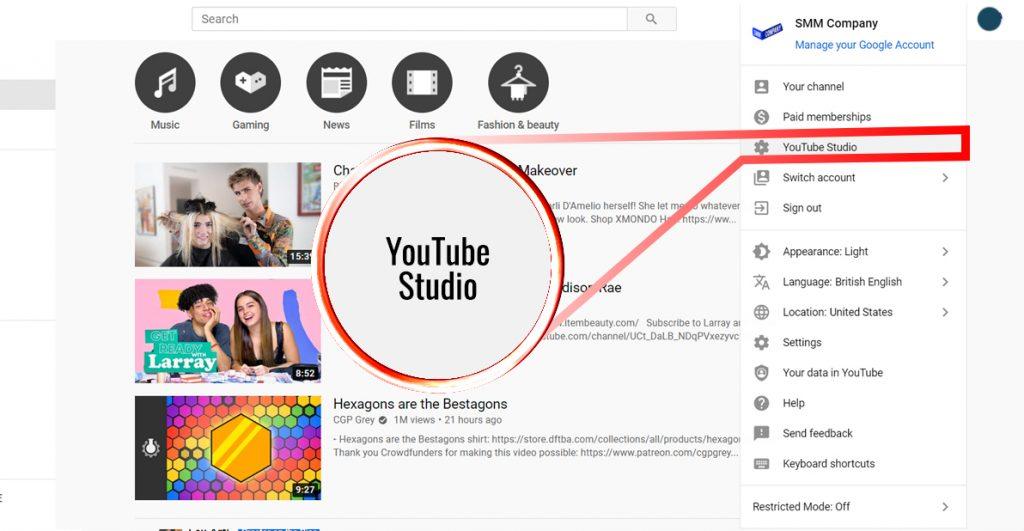Click Manage your Google Account link
This screenshot has width=1024, height=531.
coord(864,45)
